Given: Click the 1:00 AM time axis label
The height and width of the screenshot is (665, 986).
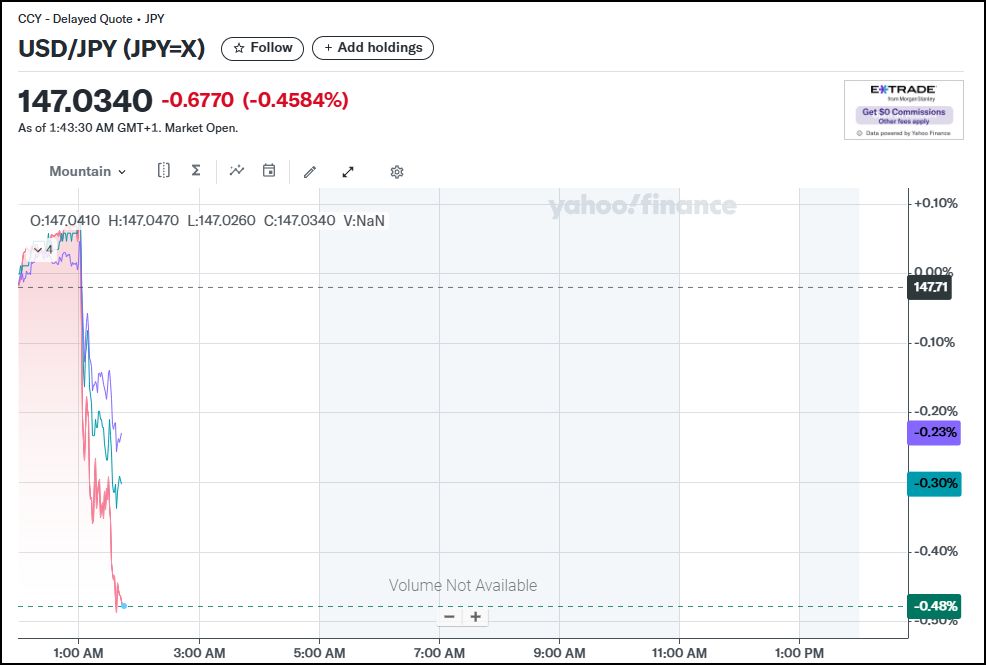Looking at the screenshot, I should coord(79,653).
